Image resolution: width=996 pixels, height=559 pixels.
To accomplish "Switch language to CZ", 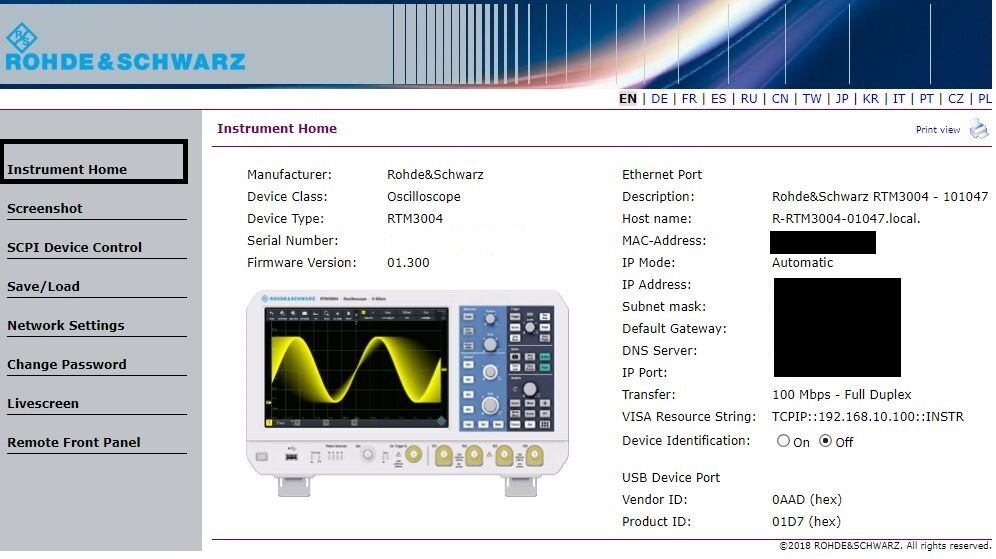I will point(956,98).
